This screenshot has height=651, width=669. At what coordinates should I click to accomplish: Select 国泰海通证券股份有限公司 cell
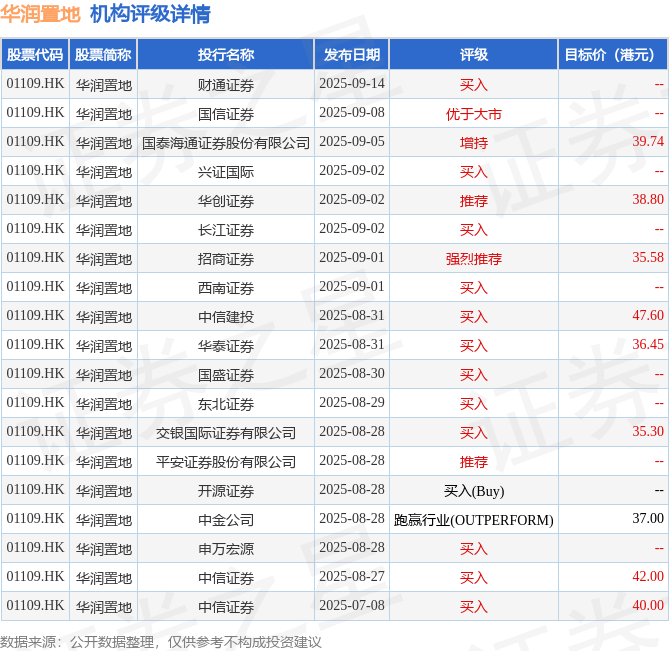tap(226, 143)
